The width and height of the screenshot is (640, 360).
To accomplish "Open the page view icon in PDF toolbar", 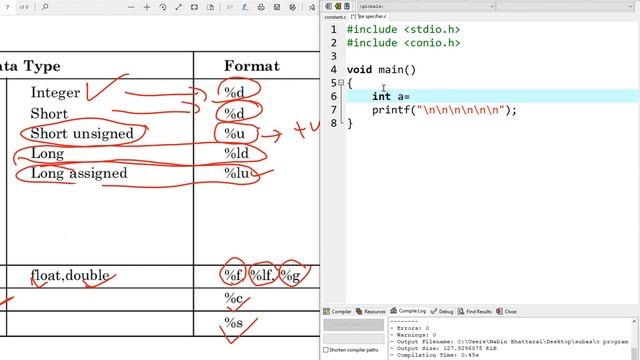I will coord(210,7).
